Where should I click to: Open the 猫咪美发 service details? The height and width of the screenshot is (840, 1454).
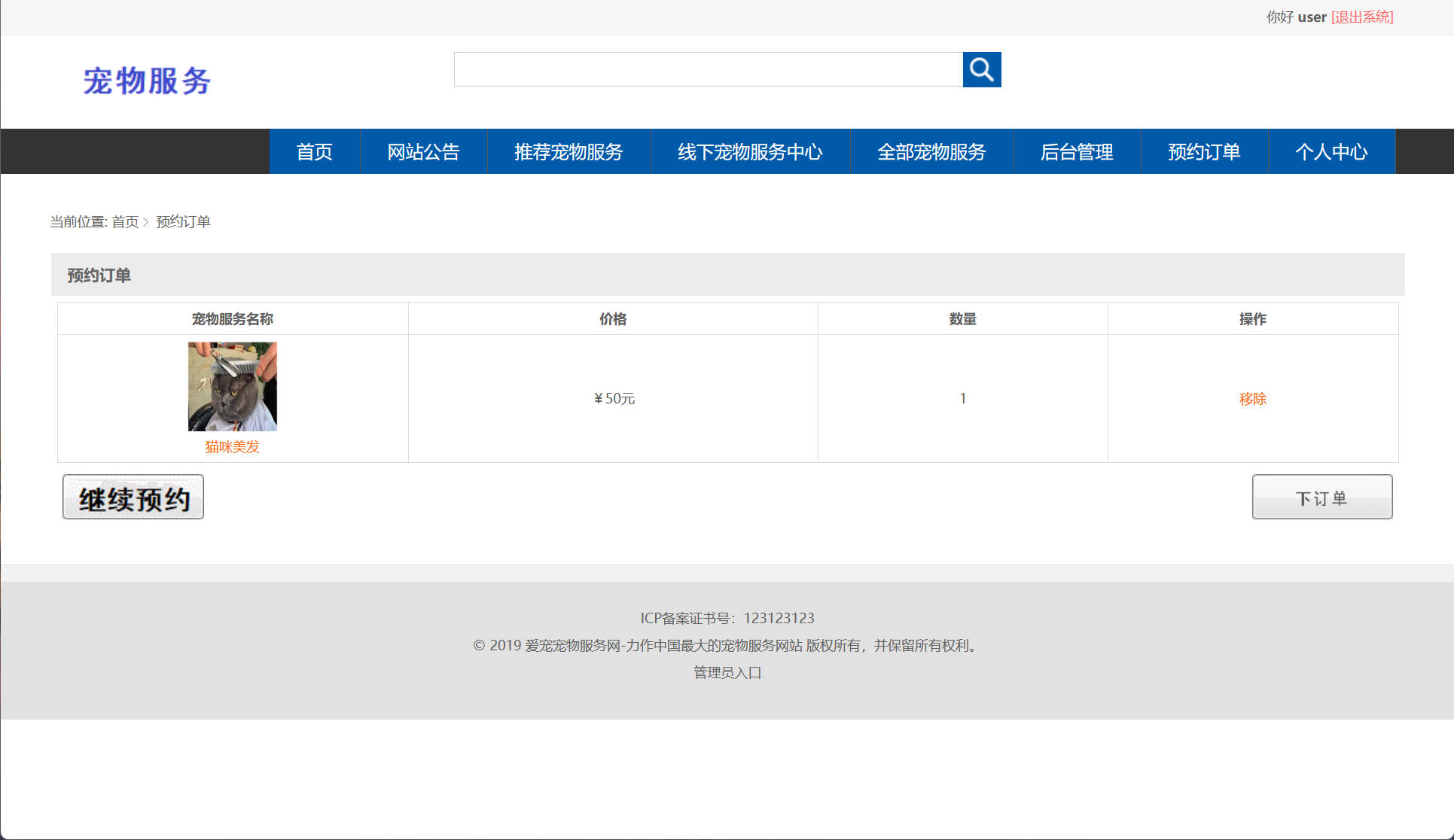(x=231, y=446)
